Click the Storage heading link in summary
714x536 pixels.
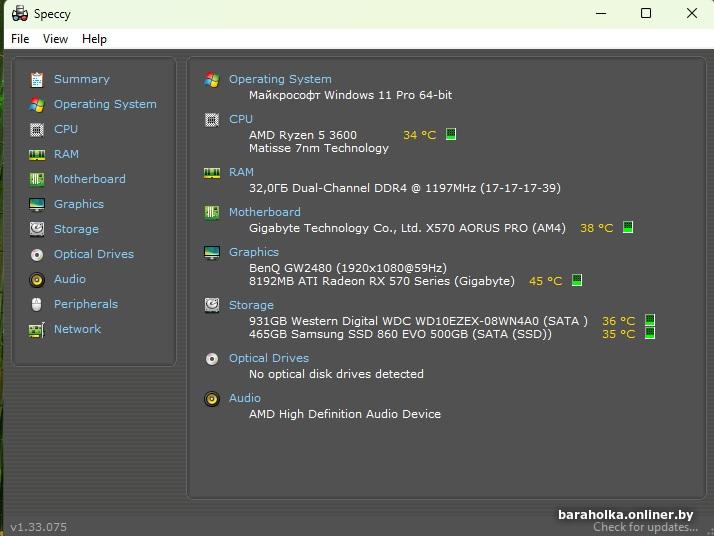tap(251, 305)
